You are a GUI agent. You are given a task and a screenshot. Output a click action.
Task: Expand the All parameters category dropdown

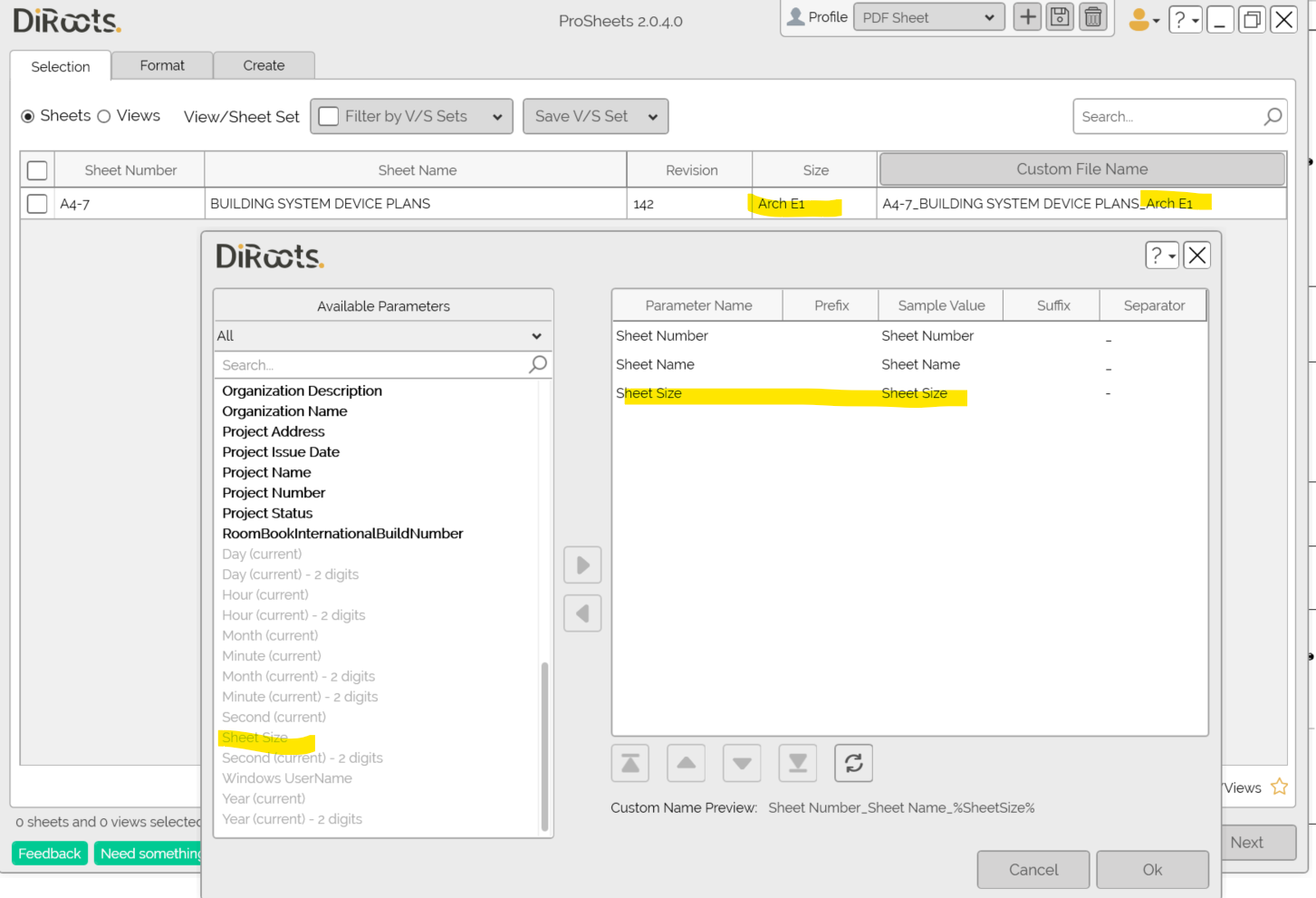383,335
